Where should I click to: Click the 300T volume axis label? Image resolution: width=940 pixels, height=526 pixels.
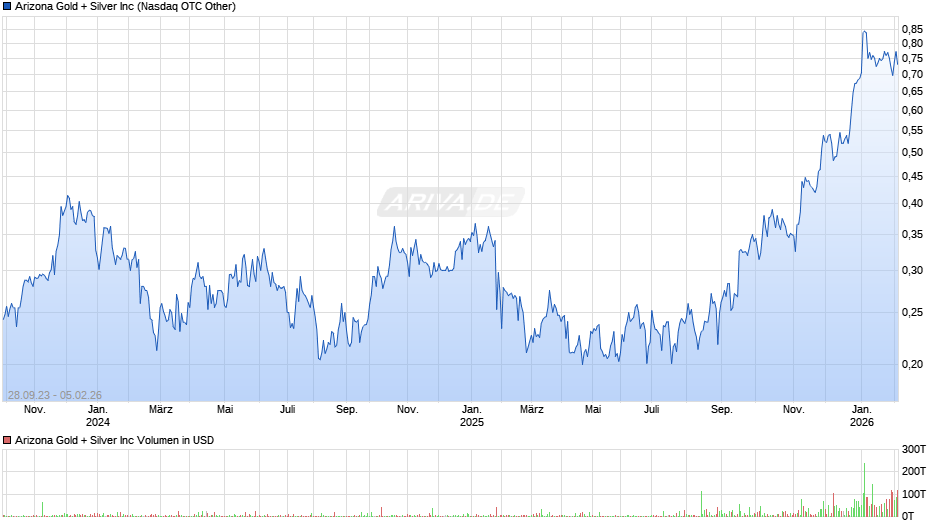pyautogui.click(x=914, y=449)
